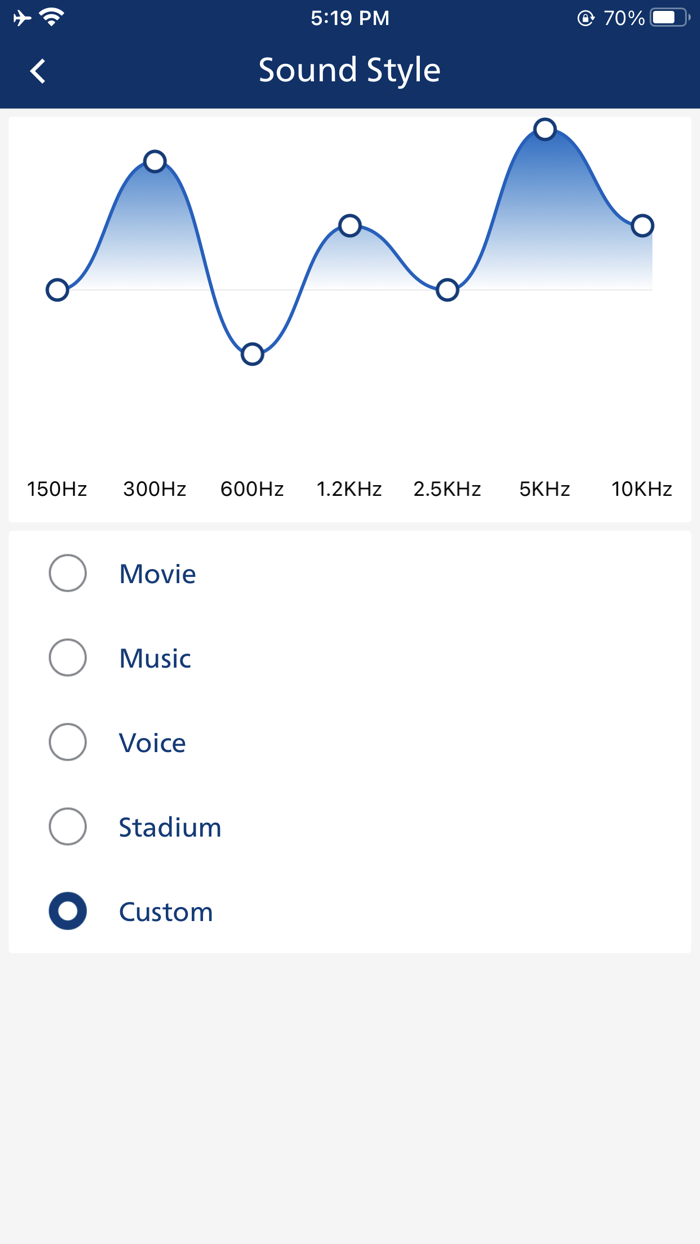Tap the back chevron to exit Sound Style

36,71
